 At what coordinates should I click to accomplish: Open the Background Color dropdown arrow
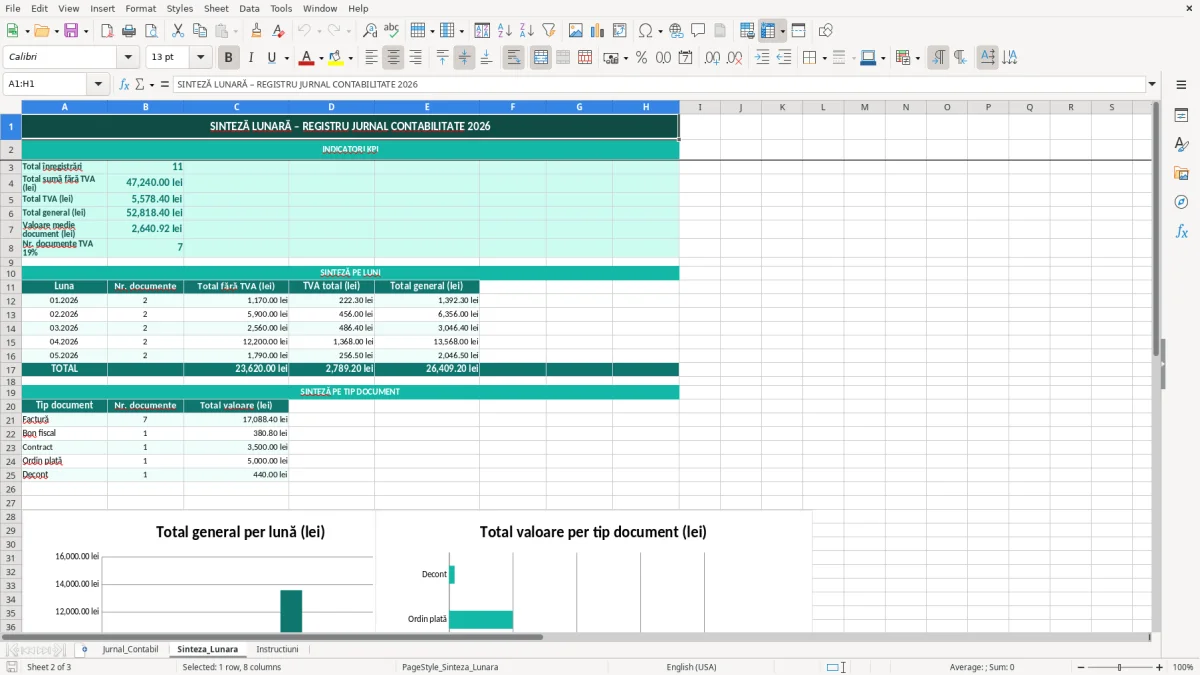pyautogui.click(x=351, y=58)
